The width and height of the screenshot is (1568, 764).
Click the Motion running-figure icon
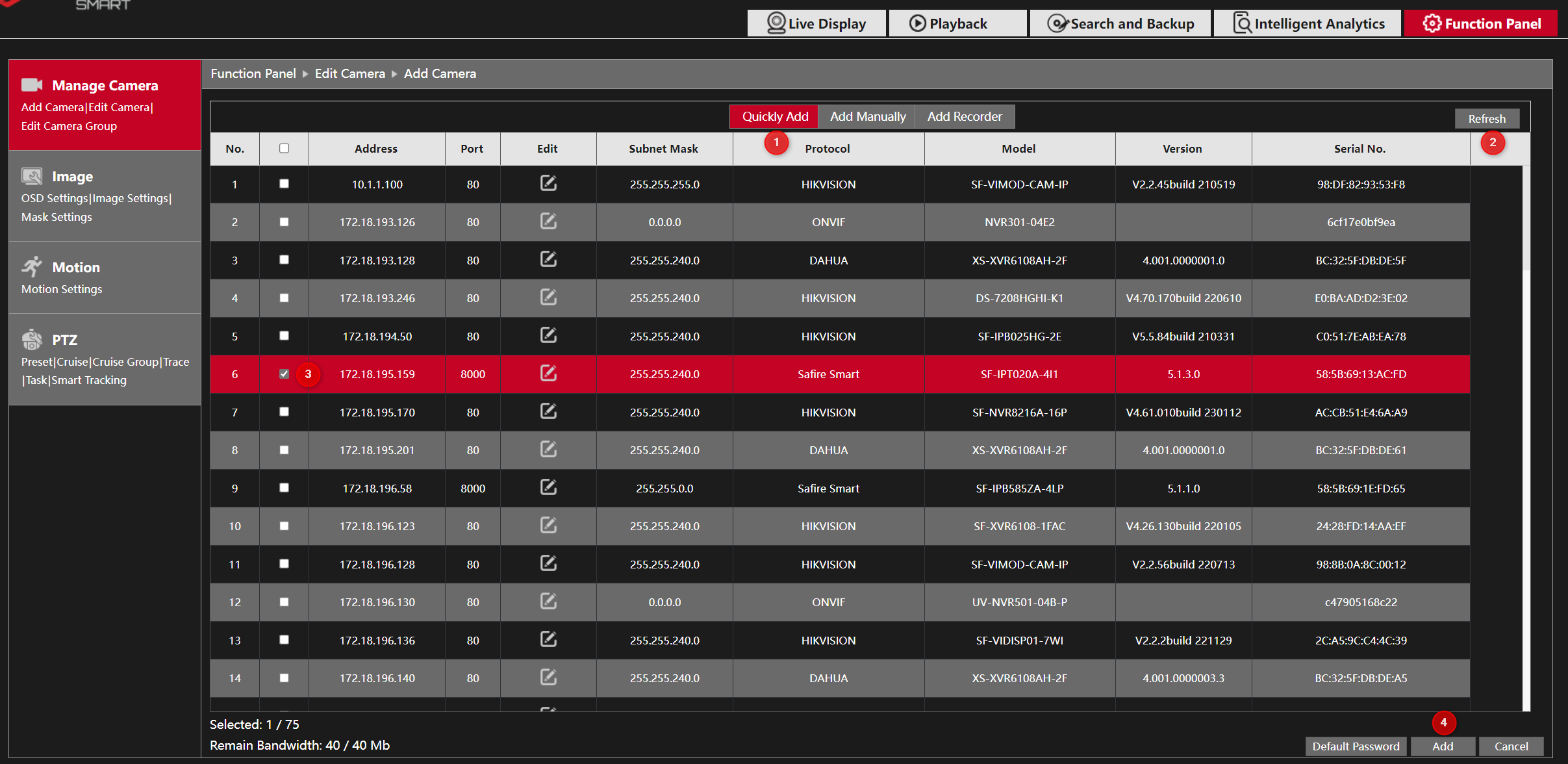[x=32, y=266]
